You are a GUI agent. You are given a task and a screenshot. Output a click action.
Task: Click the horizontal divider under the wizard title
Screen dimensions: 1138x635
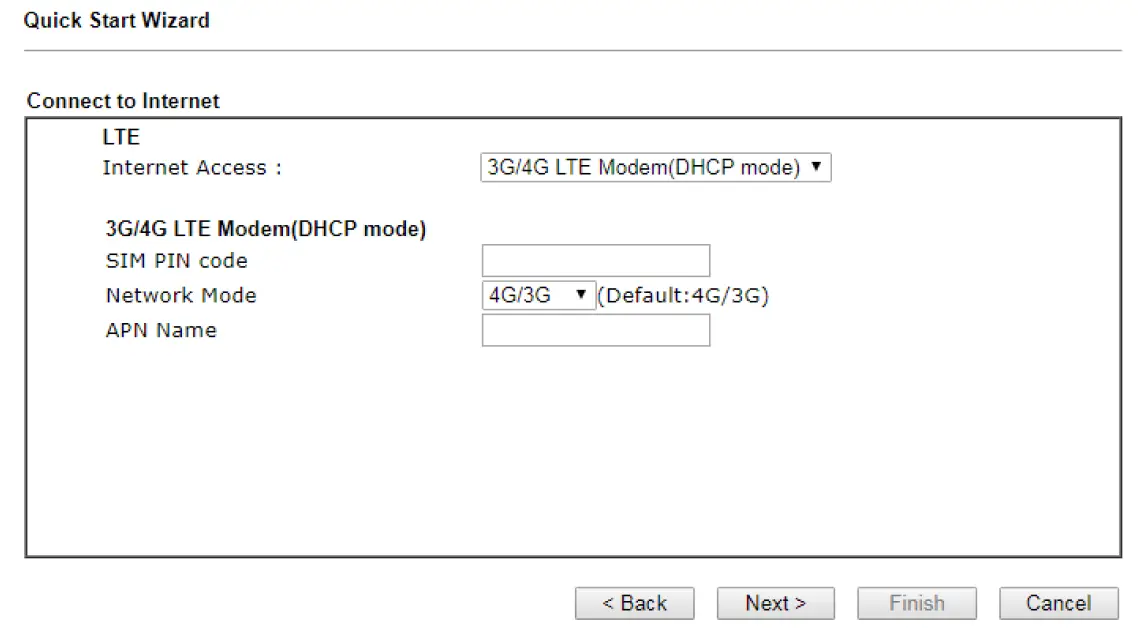click(x=572, y=50)
